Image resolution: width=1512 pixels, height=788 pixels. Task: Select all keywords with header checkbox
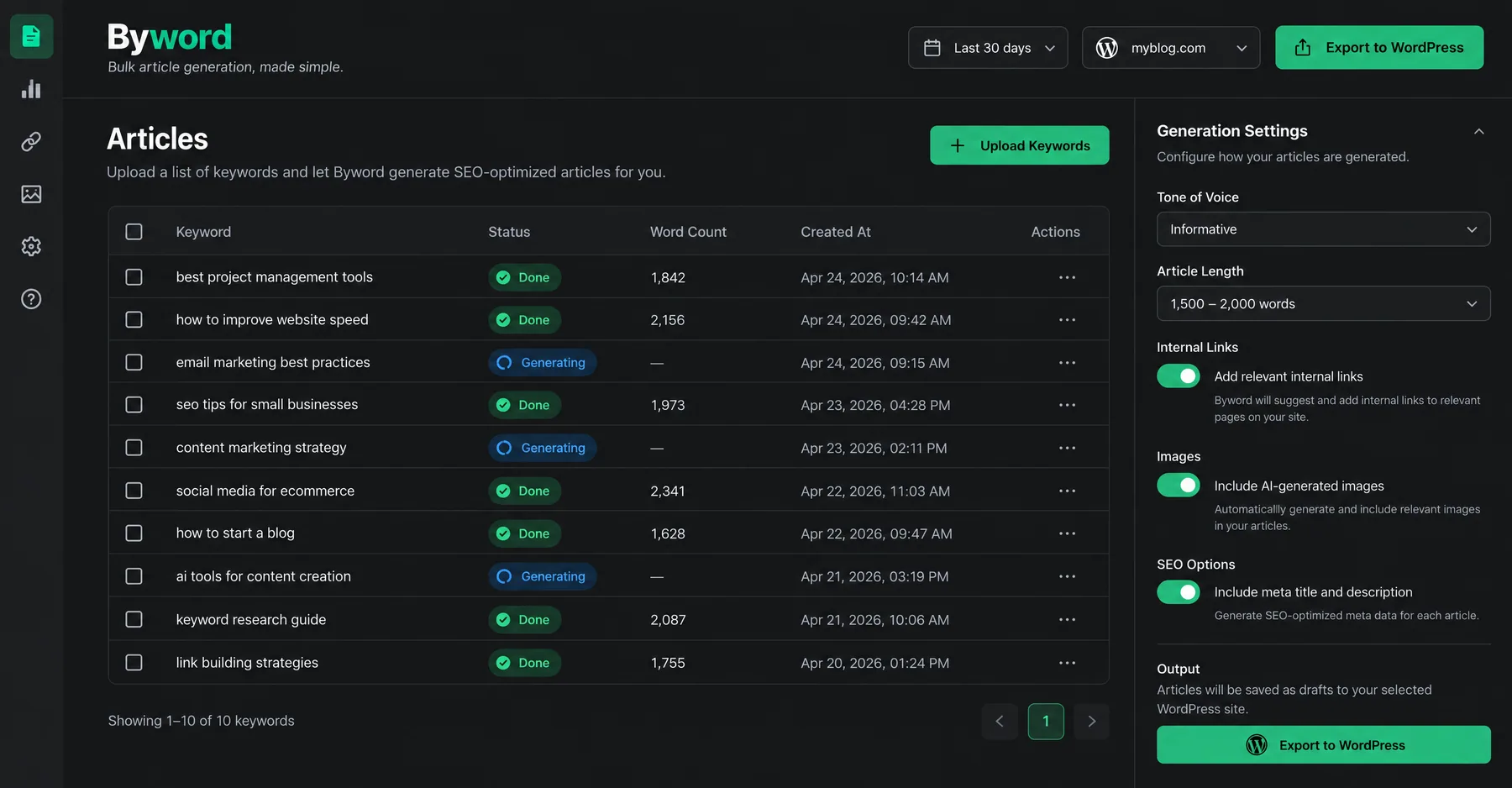tap(134, 232)
